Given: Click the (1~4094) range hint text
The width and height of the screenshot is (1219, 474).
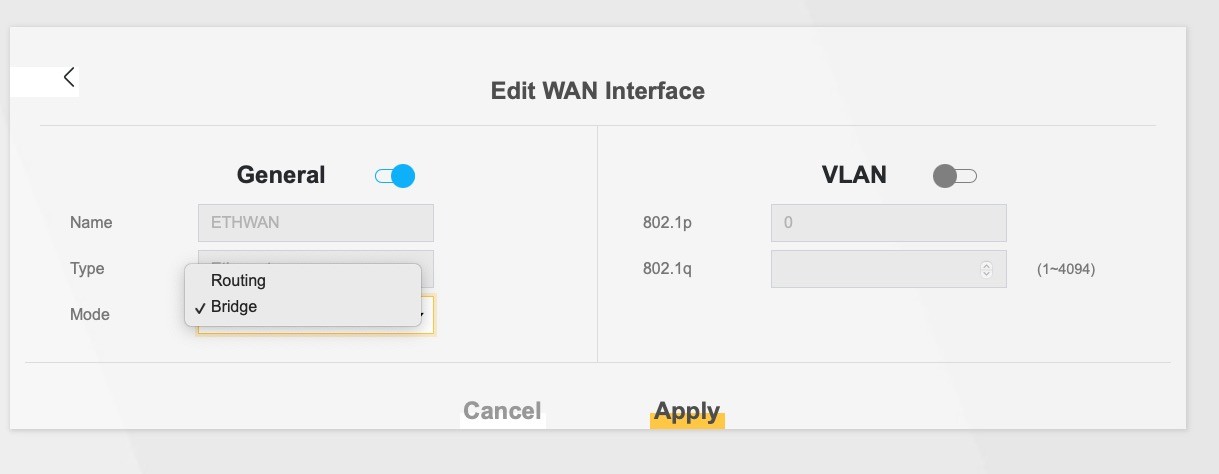Looking at the screenshot, I should (x=1066, y=269).
